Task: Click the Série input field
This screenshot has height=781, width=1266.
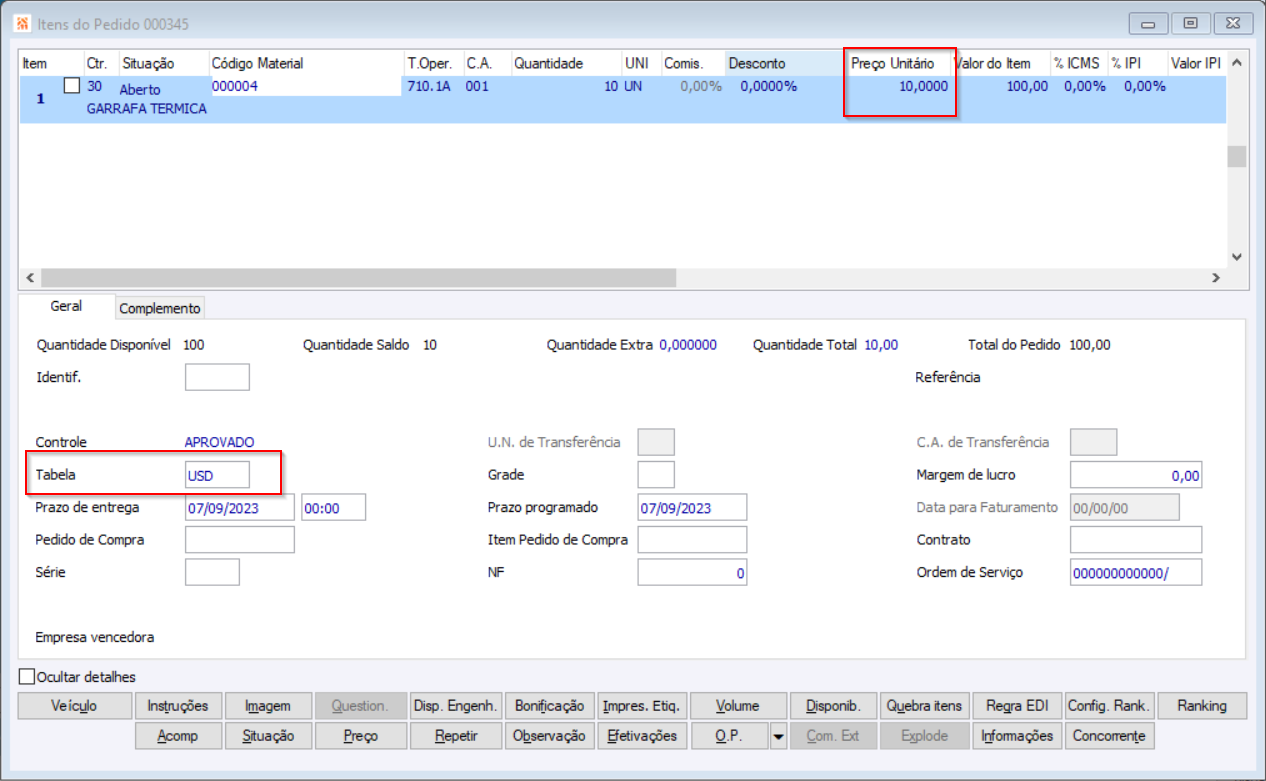Action: click(212, 572)
